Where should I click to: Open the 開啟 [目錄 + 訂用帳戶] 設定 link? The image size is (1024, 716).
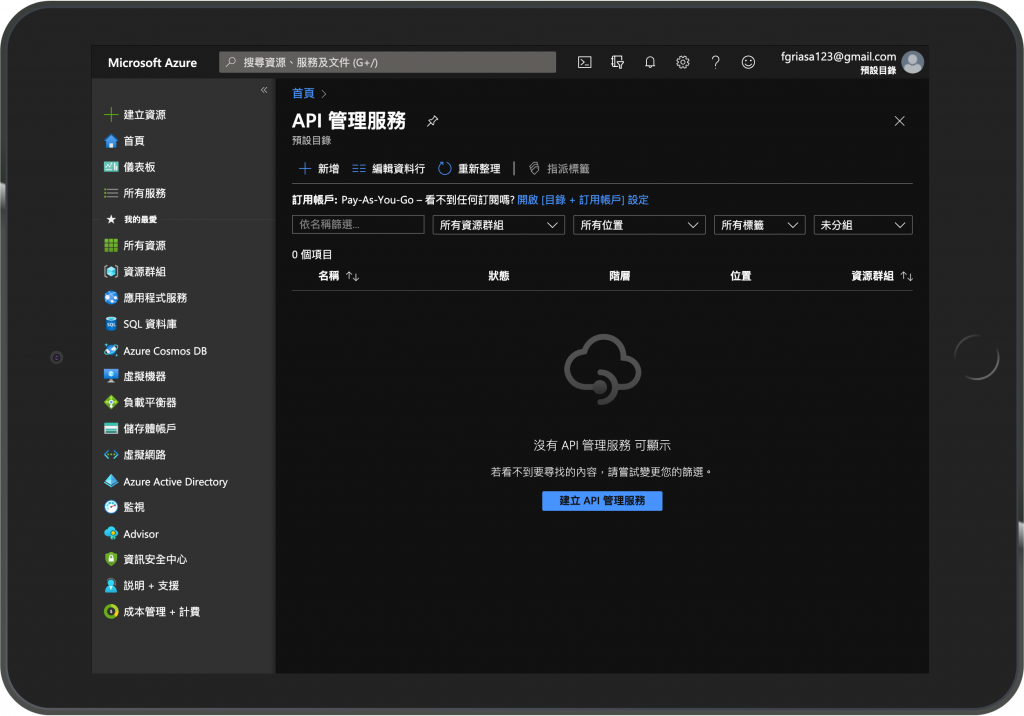pos(583,200)
